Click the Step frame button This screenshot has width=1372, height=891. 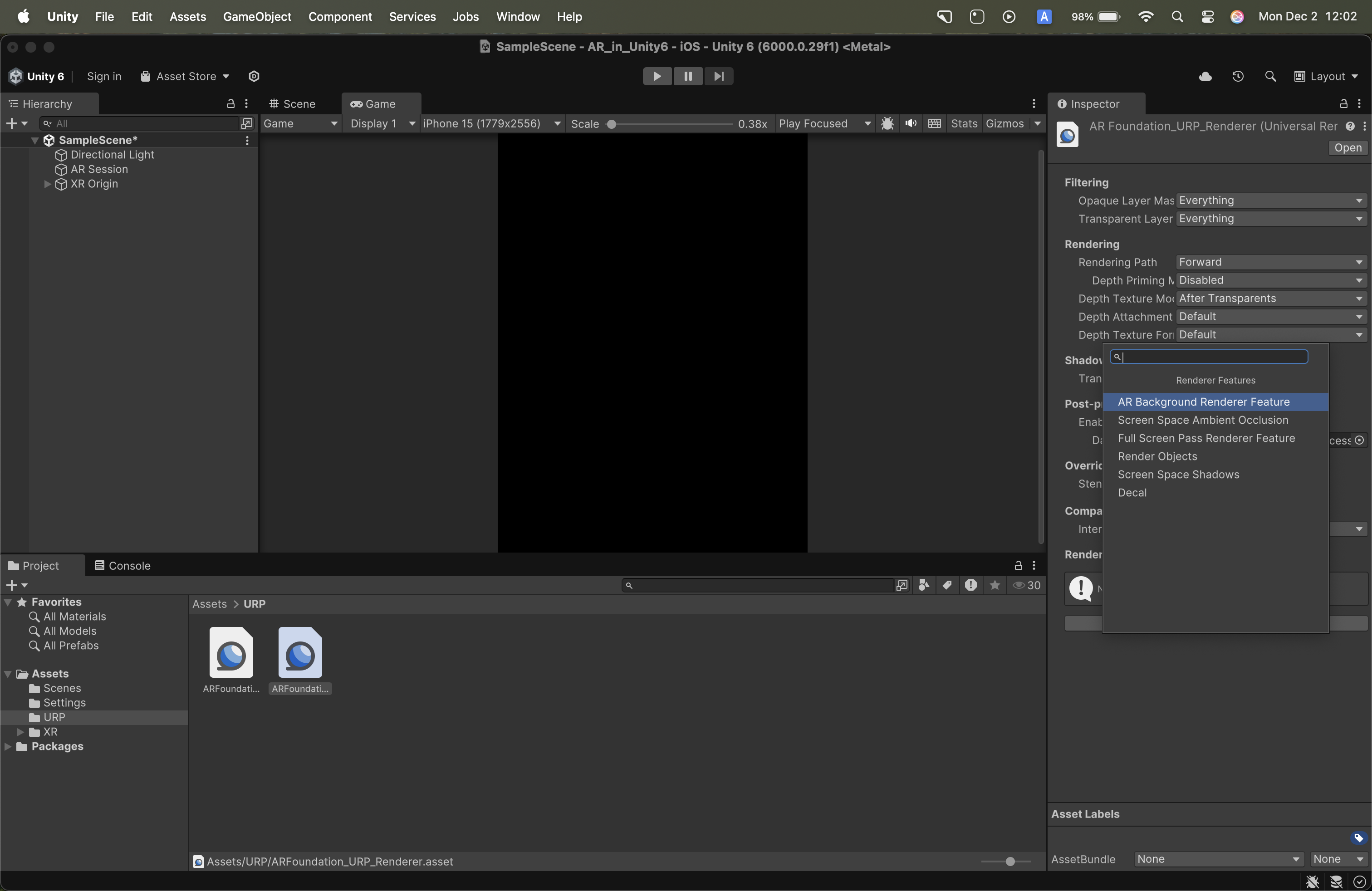718,76
